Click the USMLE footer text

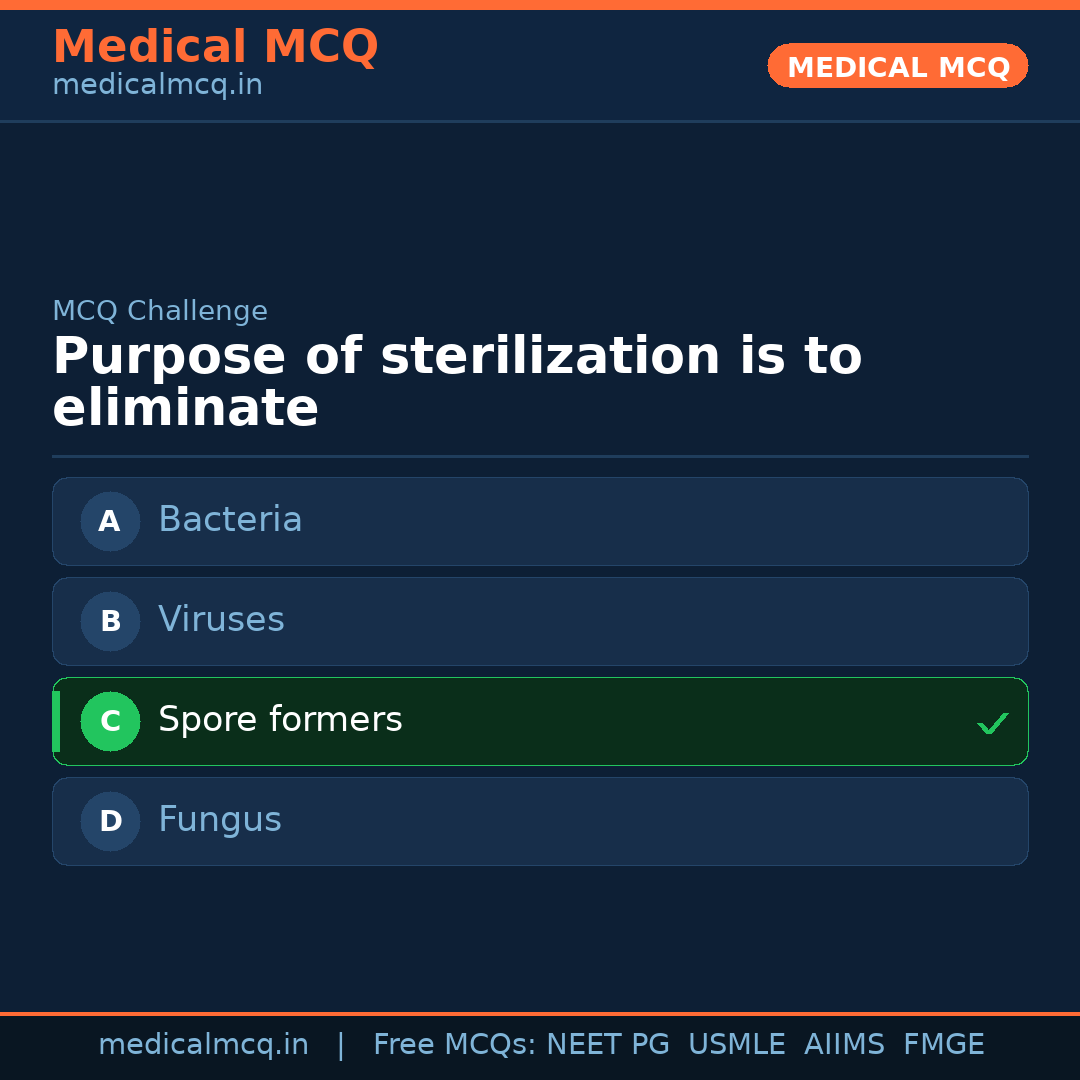[736, 1045]
